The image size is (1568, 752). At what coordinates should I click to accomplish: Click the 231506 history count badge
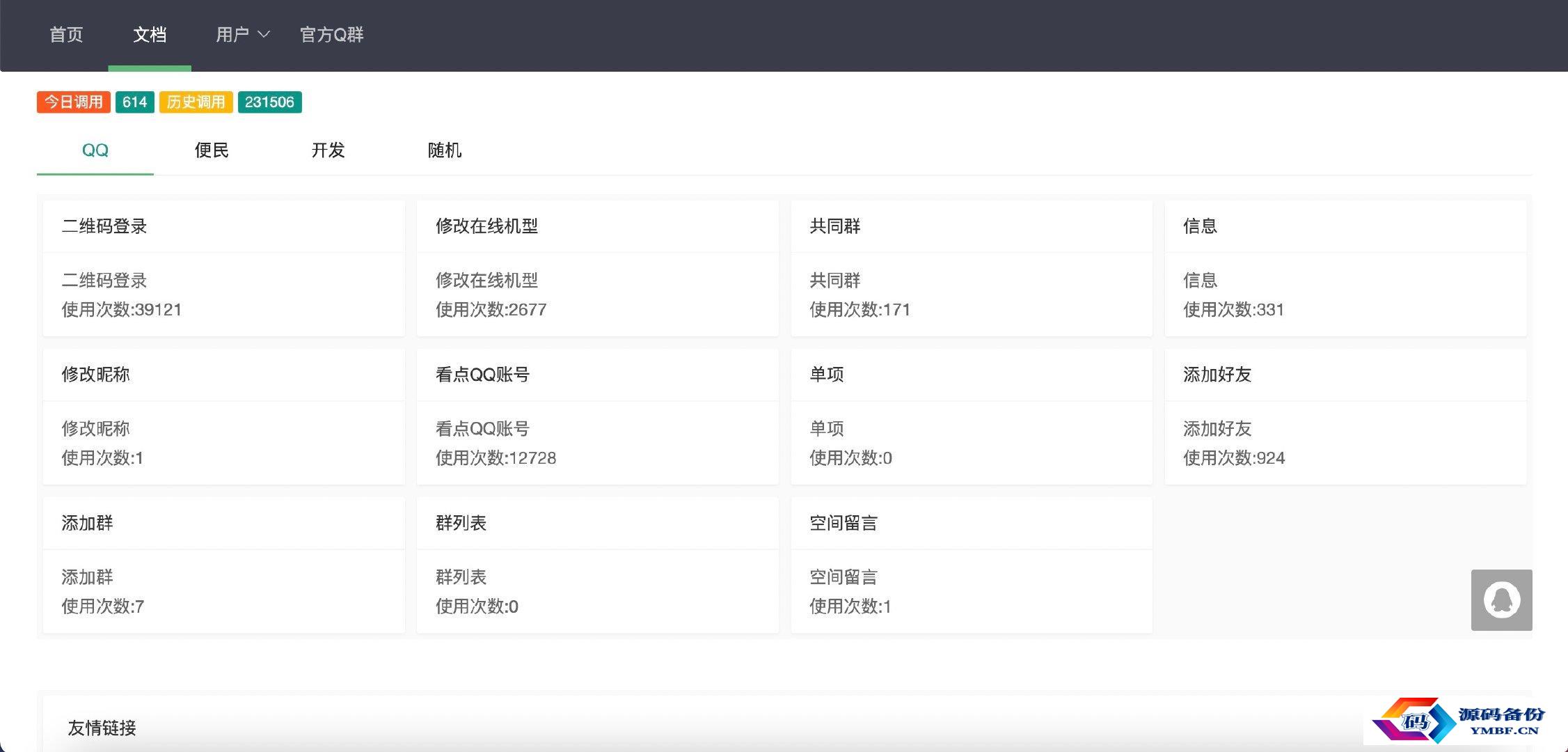click(270, 102)
